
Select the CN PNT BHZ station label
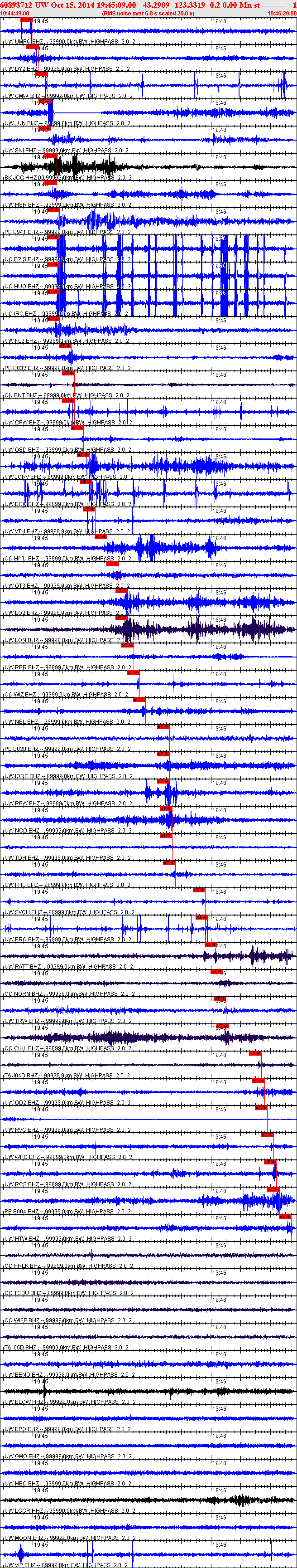point(67,396)
